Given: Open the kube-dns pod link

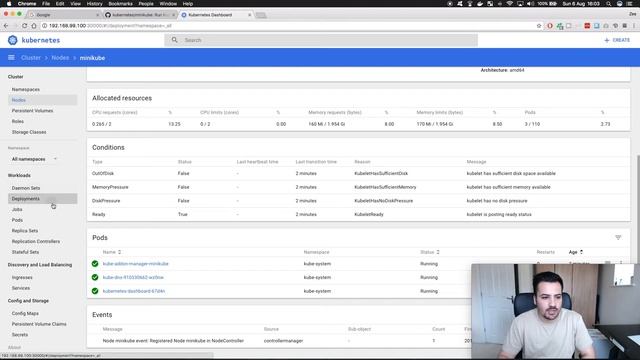Looking at the screenshot, I should (x=133, y=278).
